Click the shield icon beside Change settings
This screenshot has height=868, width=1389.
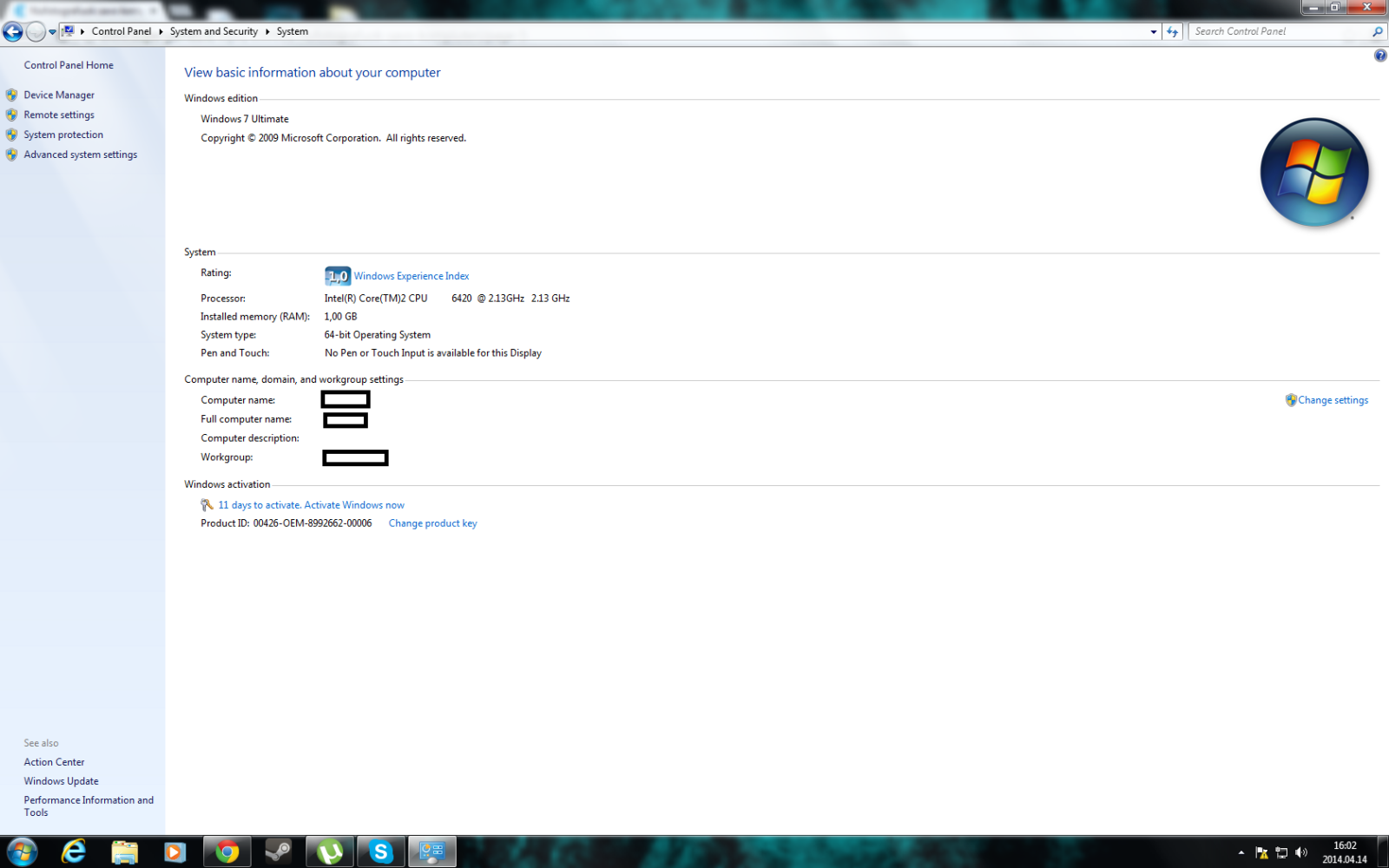point(1291,400)
